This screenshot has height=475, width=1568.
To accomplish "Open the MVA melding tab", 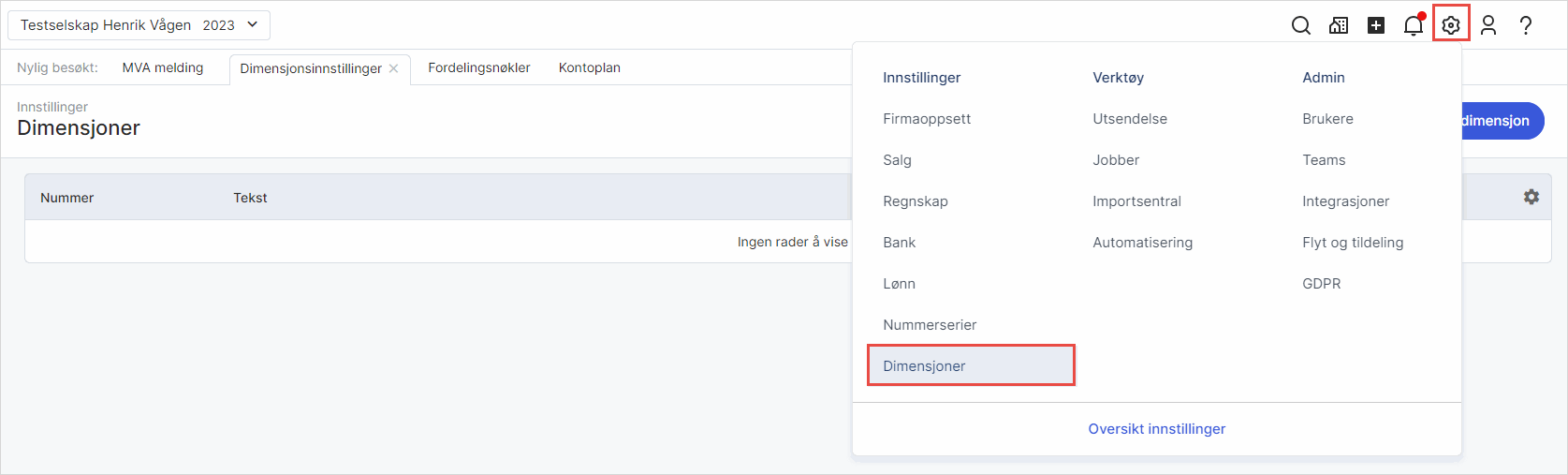I will pos(163,67).
